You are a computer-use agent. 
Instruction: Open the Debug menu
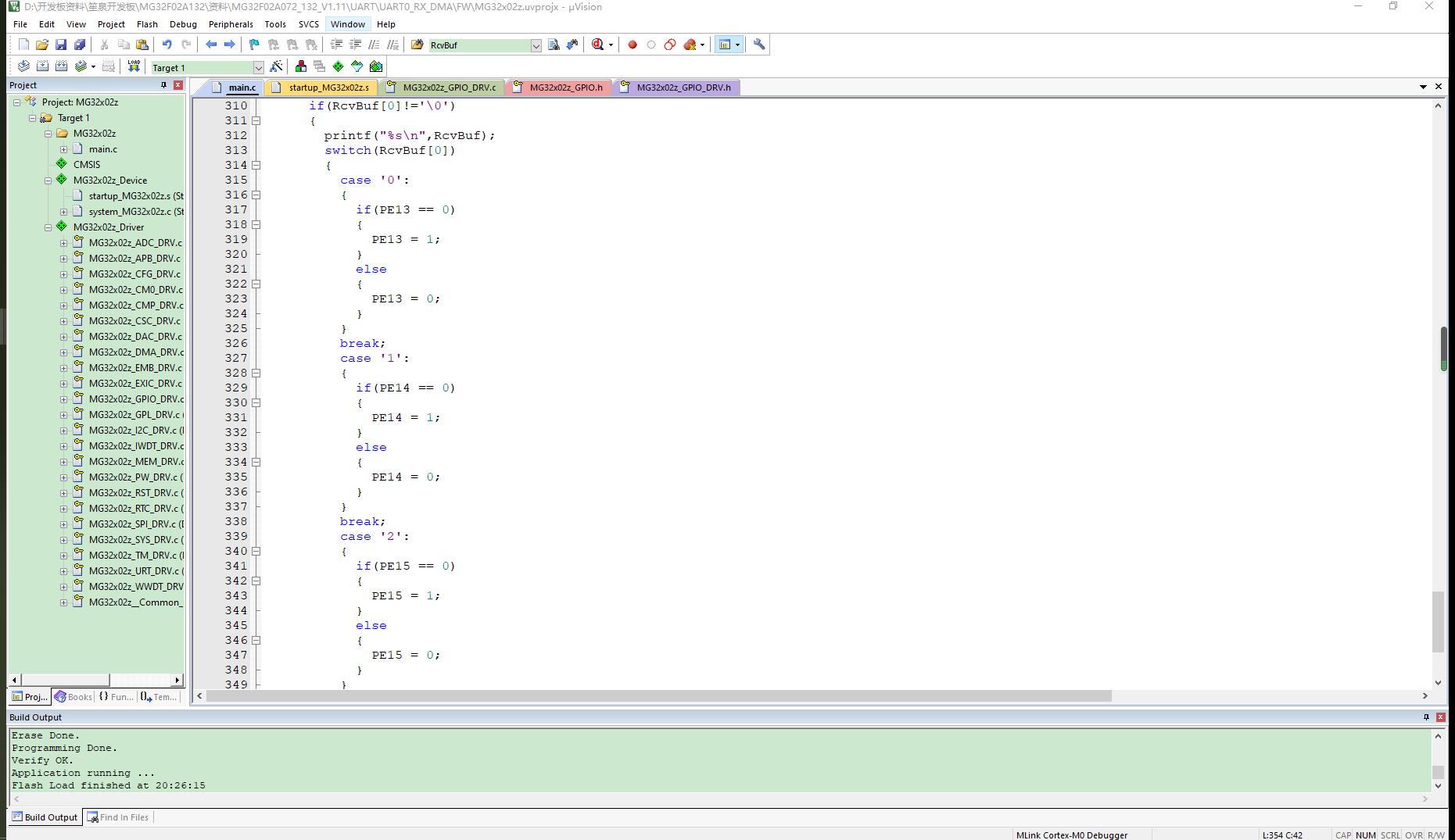click(183, 24)
